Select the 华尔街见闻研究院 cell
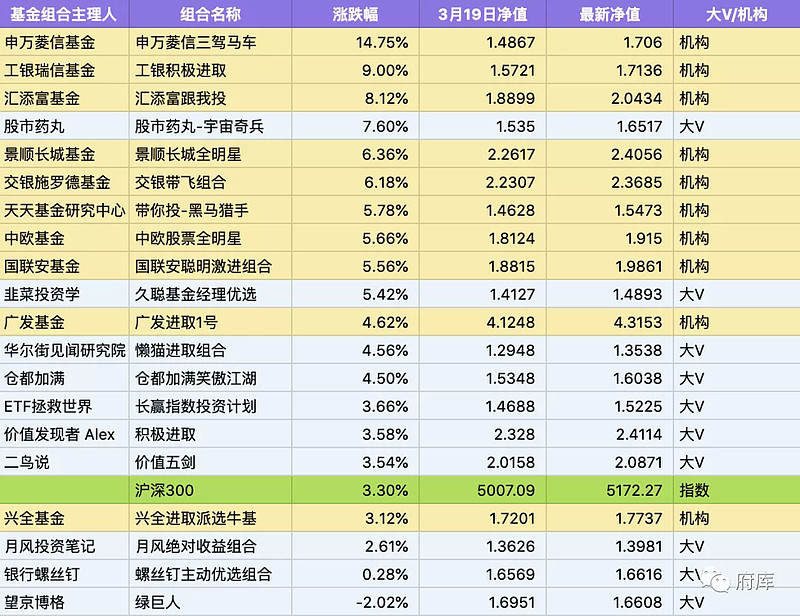Viewport: 800px width, 616px height. pyautogui.click(x=64, y=351)
